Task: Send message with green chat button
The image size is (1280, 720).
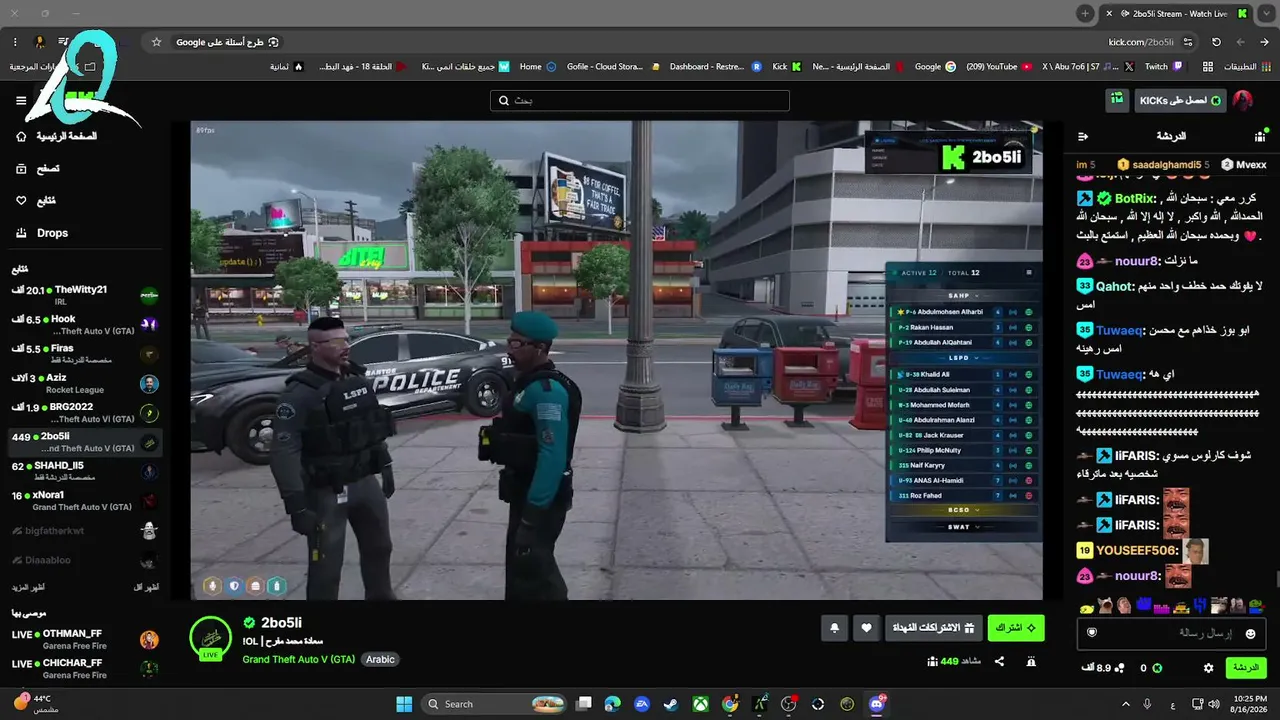Action: tap(1246, 668)
